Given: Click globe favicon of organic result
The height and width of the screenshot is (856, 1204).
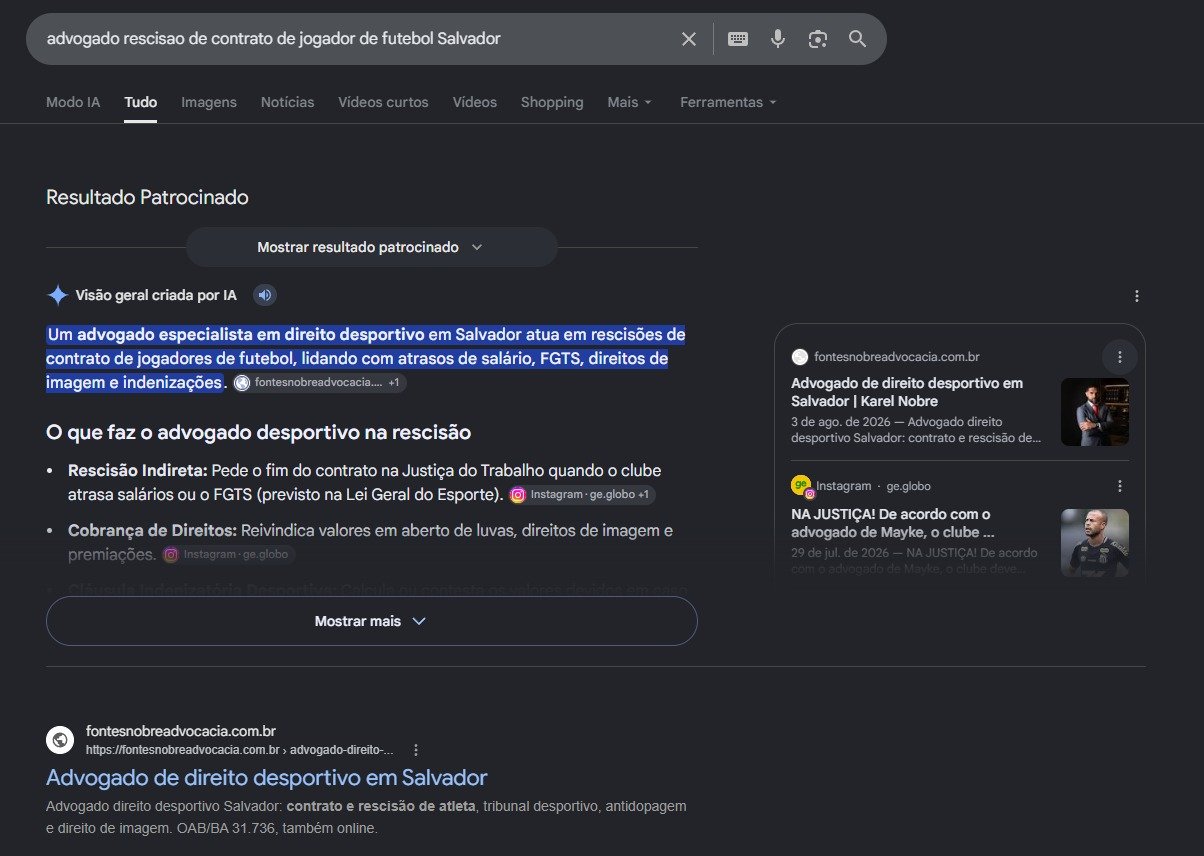Looking at the screenshot, I should 60,740.
